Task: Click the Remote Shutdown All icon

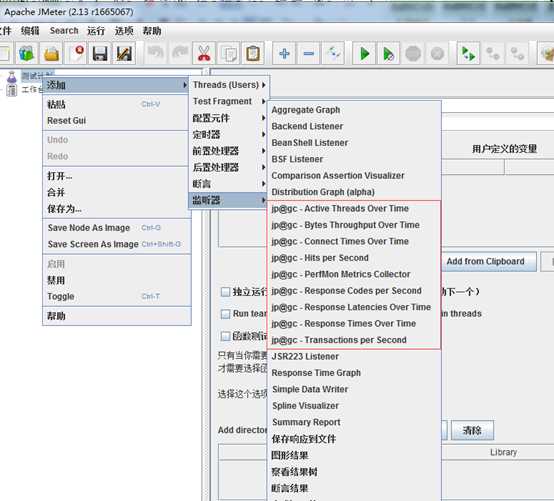Action: click(517, 54)
